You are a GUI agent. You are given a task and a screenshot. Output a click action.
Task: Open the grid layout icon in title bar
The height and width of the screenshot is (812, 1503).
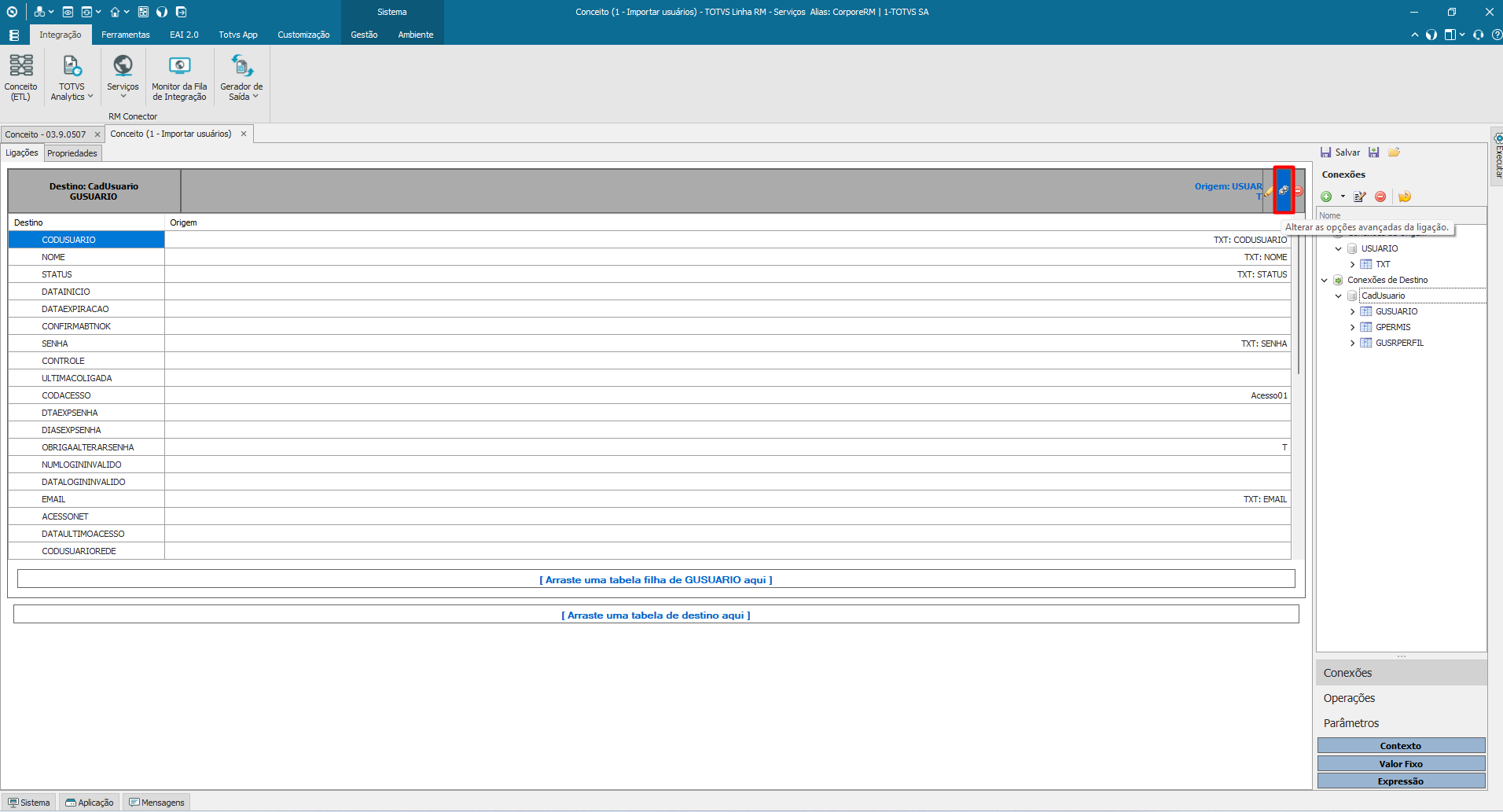[143, 12]
